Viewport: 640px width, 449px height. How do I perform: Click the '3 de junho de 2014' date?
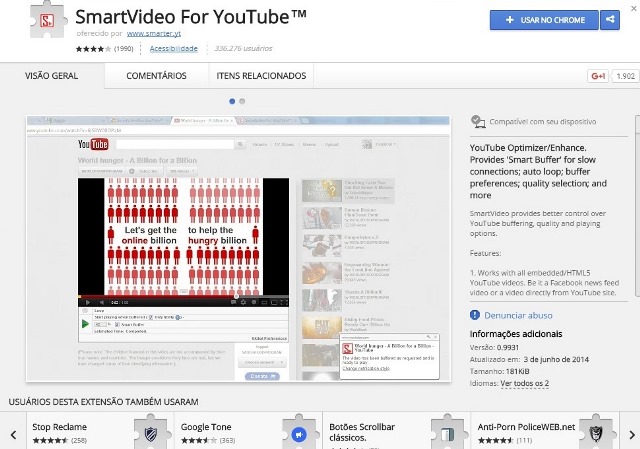tap(556, 359)
